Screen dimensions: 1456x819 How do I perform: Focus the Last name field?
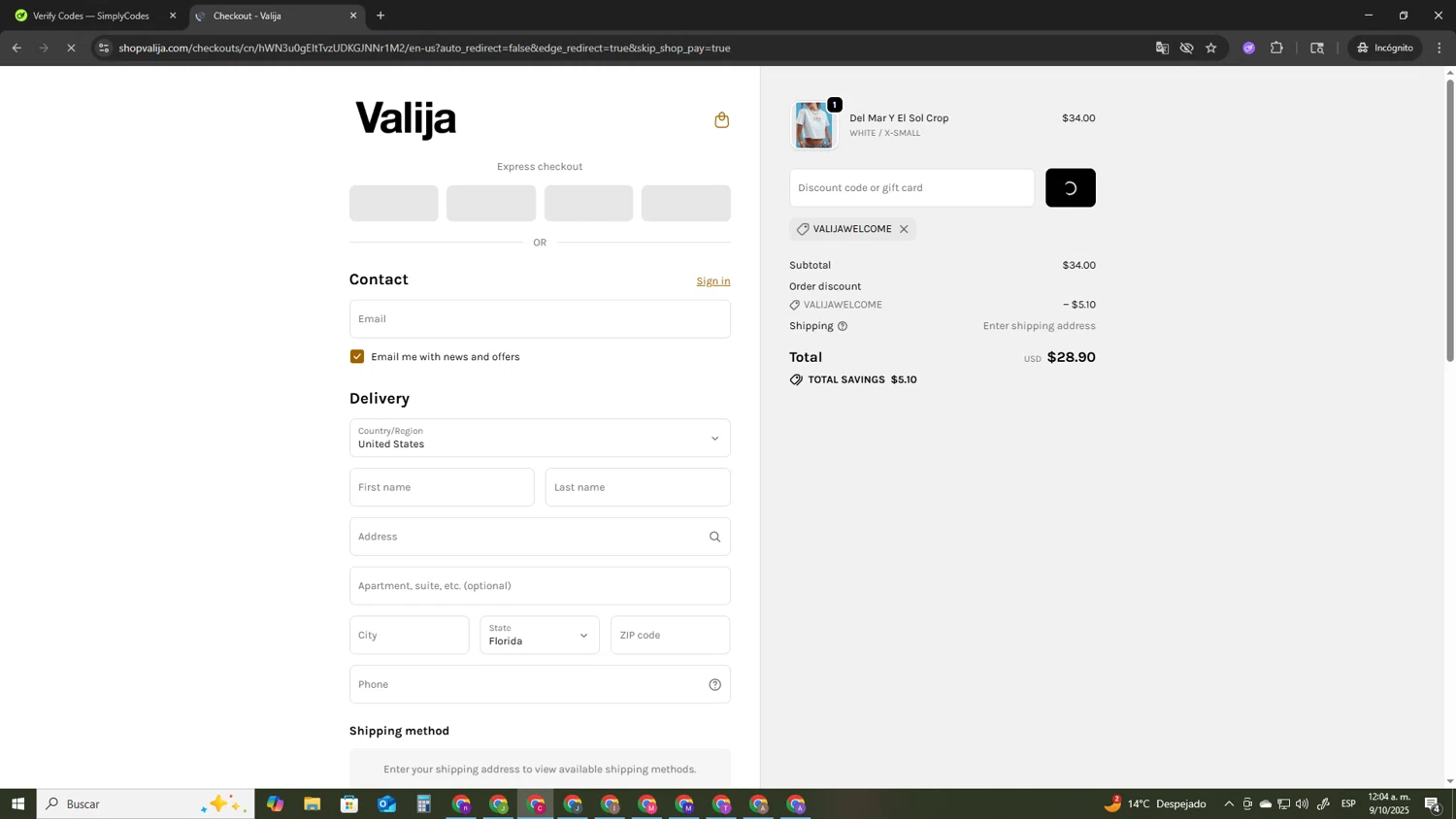coord(638,487)
